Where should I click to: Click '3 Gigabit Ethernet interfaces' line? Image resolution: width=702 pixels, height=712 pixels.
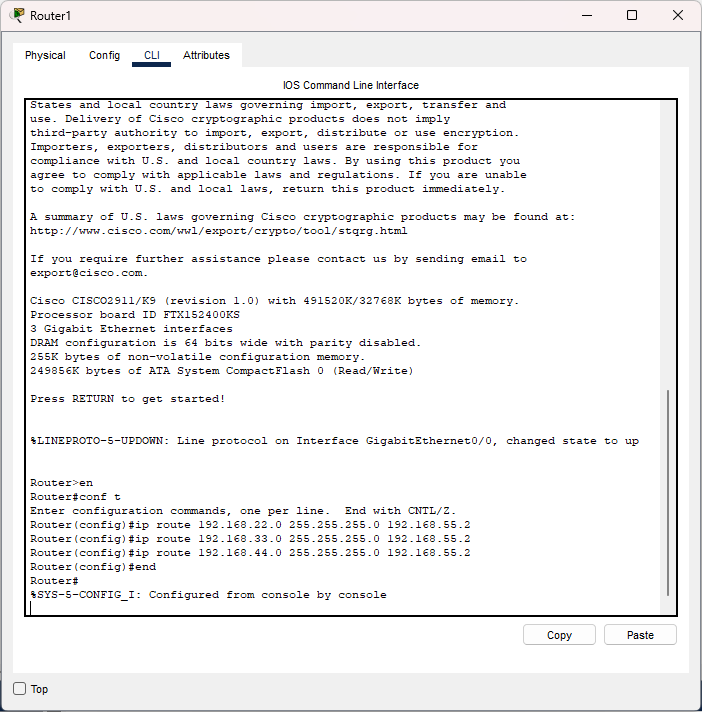pos(131,329)
